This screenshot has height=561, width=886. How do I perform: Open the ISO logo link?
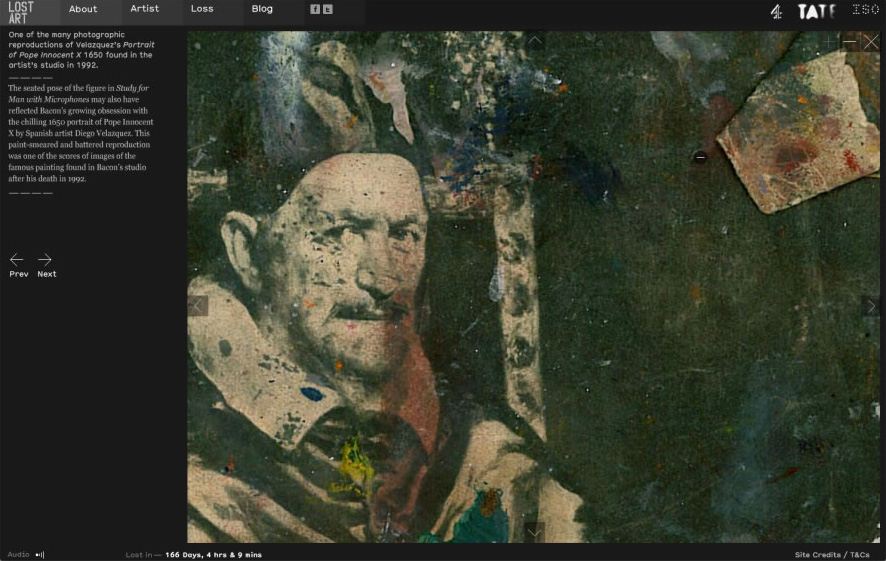(865, 9)
